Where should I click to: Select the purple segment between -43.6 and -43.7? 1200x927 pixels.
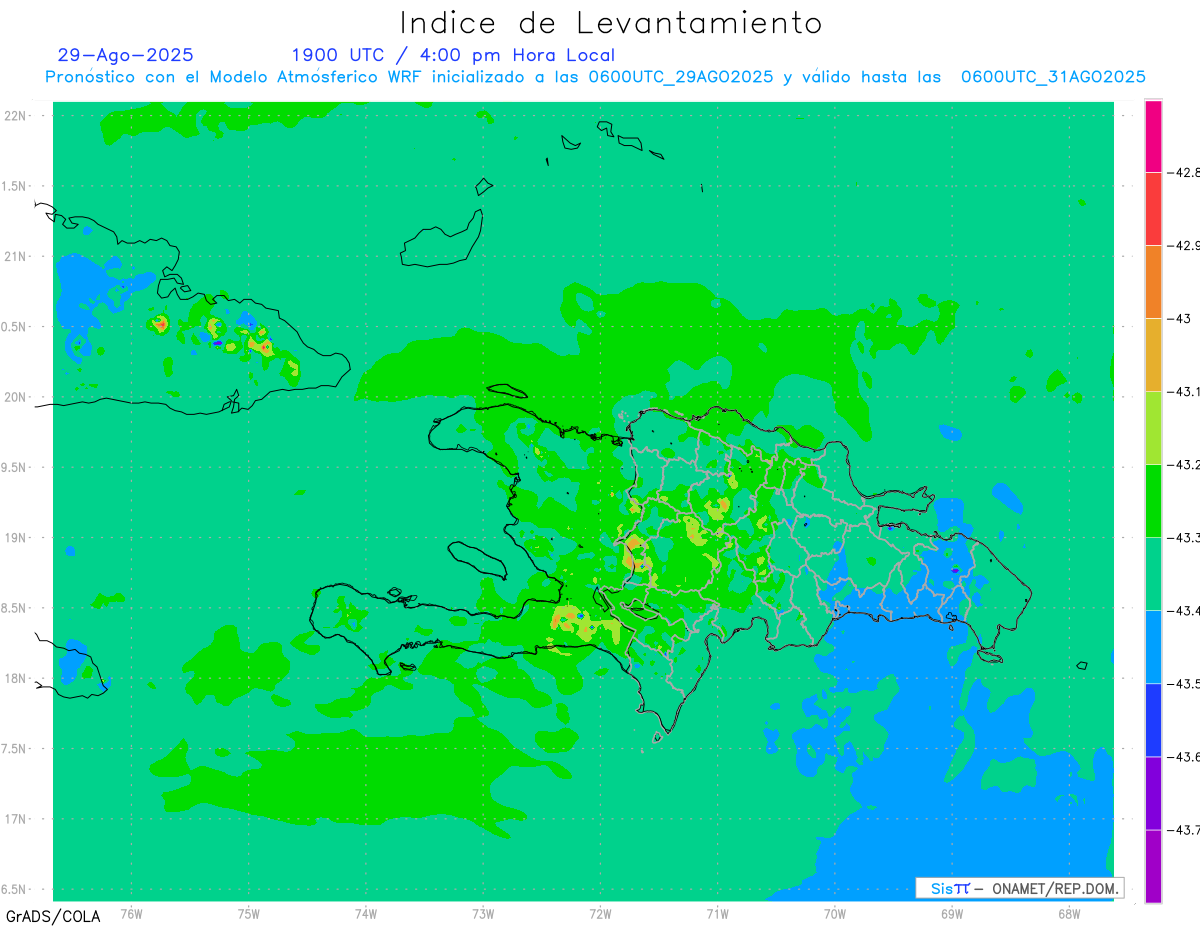[x=1153, y=793]
